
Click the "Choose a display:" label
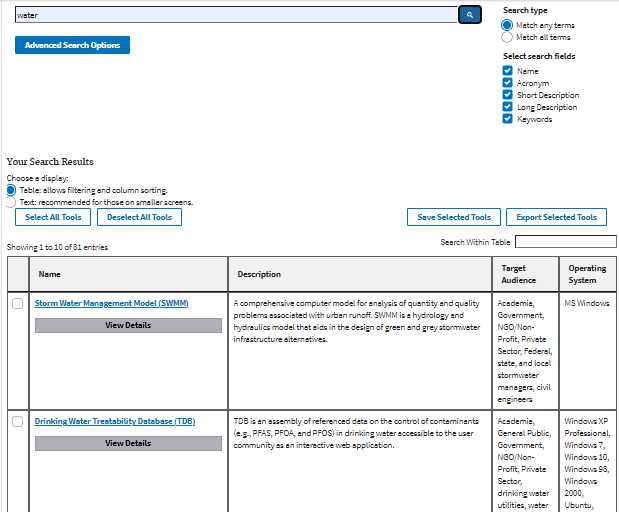click(38, 178)
